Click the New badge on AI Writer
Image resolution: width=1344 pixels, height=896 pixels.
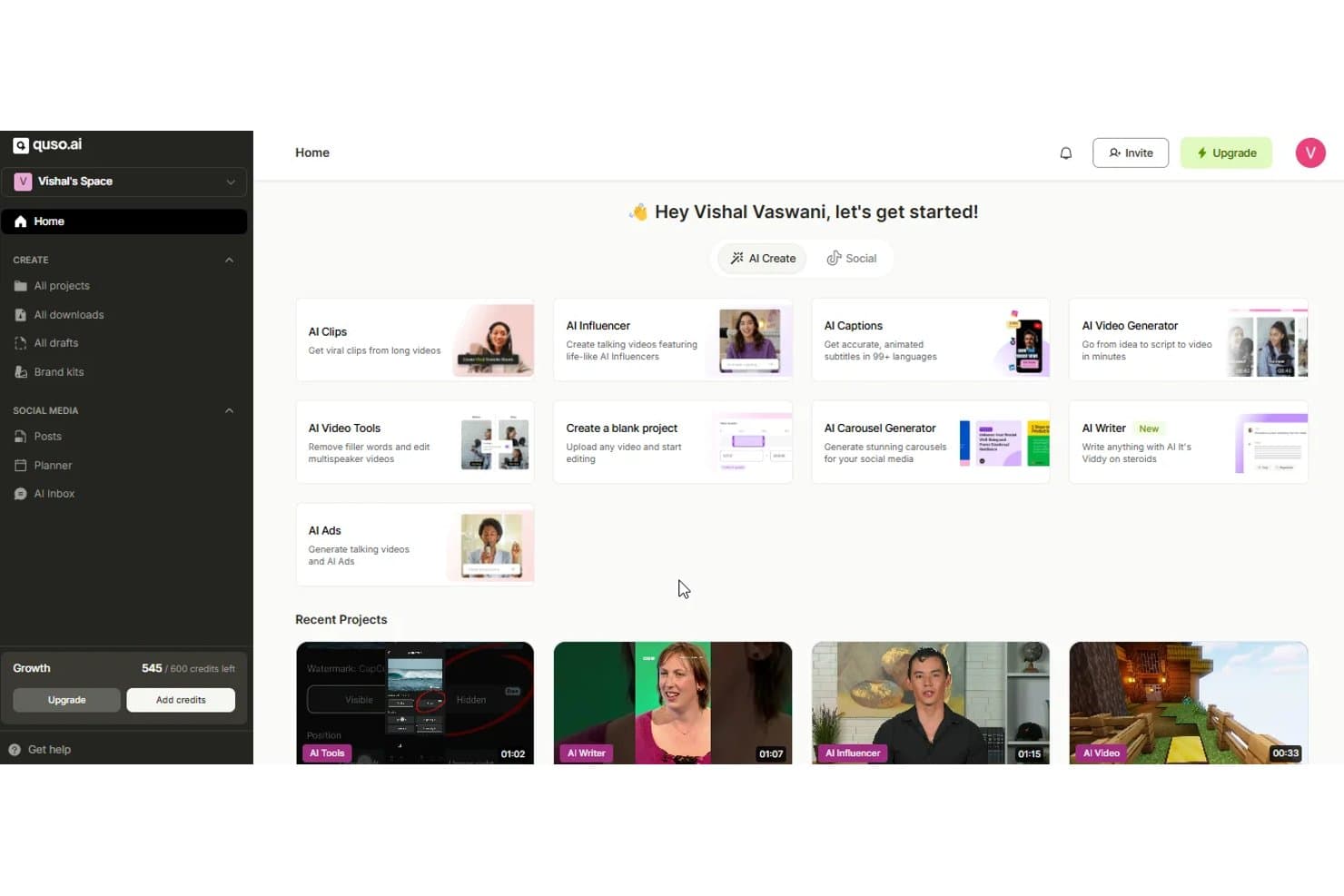pyautogui.click(x=1149, y=429)
